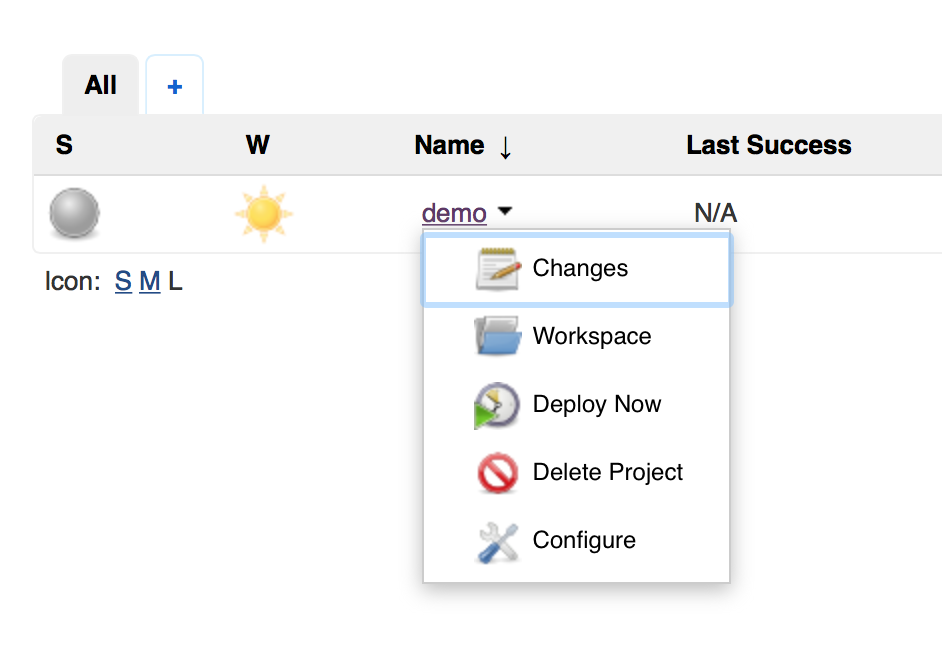Choose Delete Project from menu
Viewport: 942px width, 646px height.
pos(577,472)
